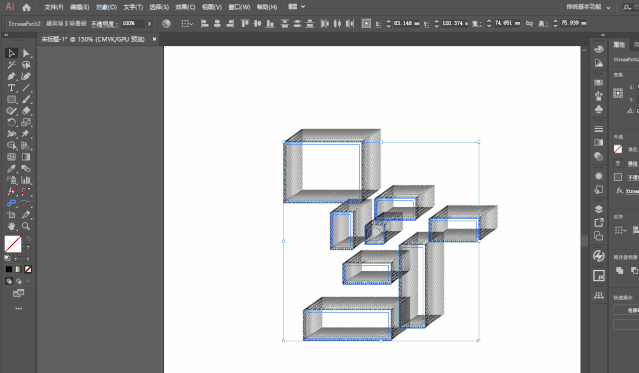Select the Type tool
The width and height of the screenshot is (639, 373).
pyautogui.click(x=11, y=88)
